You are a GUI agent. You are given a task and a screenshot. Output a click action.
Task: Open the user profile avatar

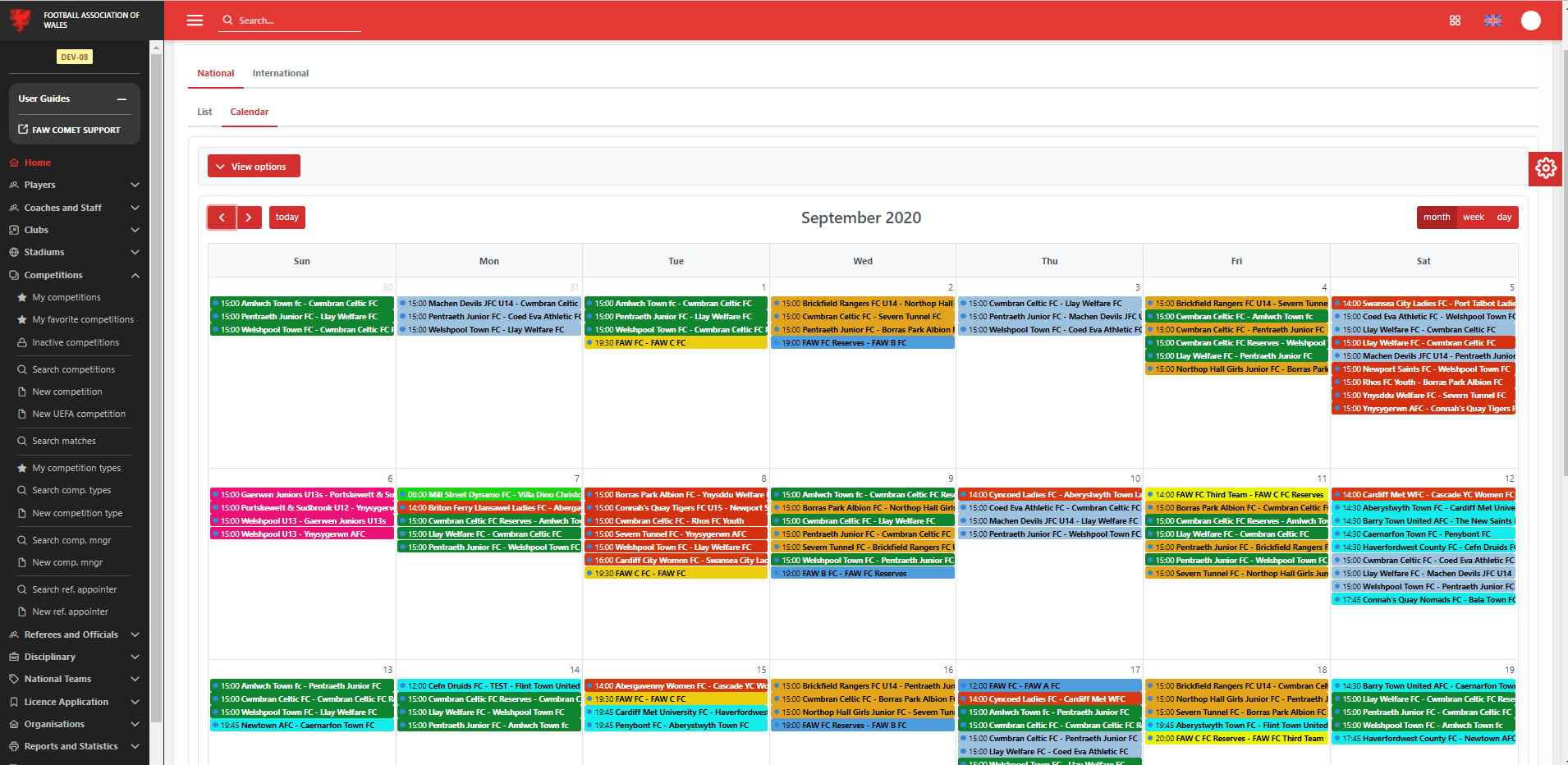[1530, 21]
